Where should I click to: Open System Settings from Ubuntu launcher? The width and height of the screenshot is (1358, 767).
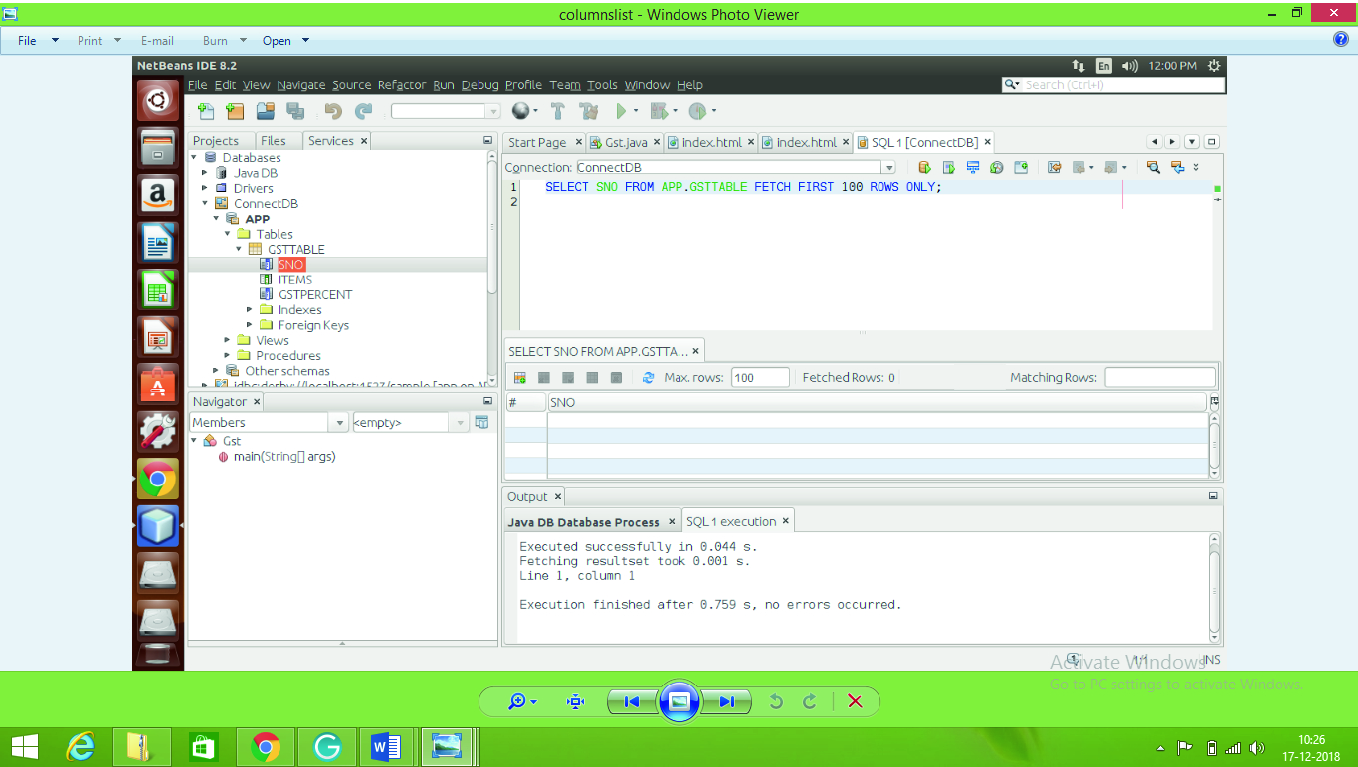(158, 431)
